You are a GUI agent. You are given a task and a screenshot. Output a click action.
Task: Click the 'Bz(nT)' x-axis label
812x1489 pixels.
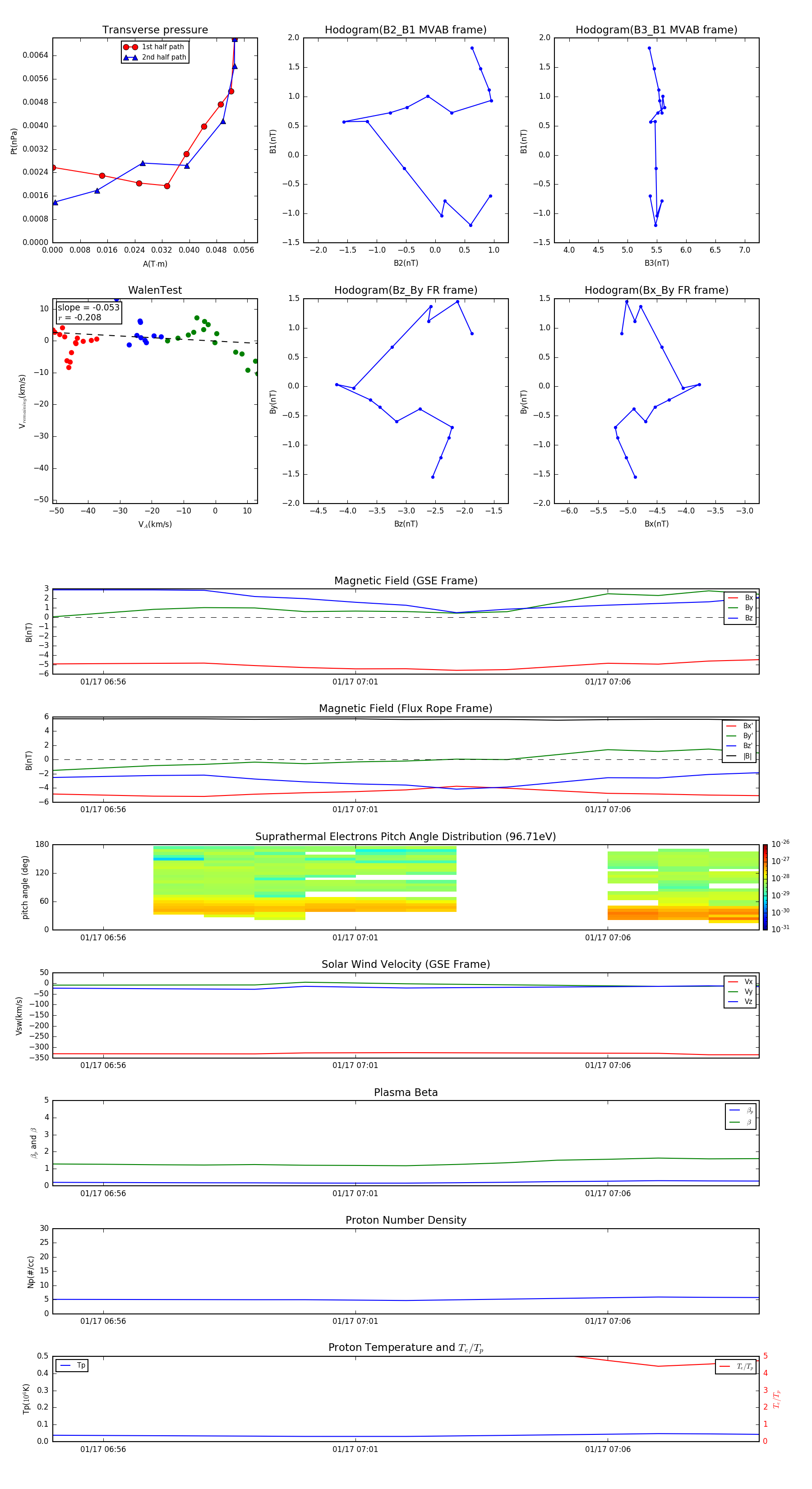(x=406, y=524)
